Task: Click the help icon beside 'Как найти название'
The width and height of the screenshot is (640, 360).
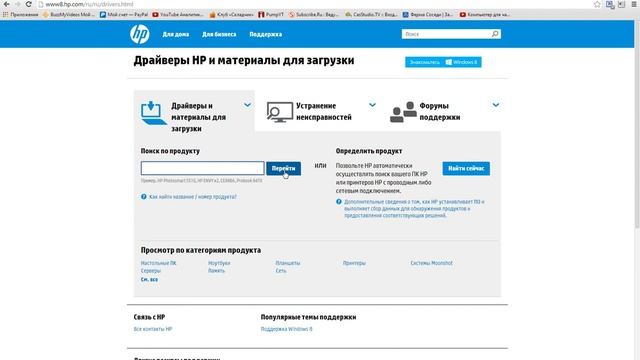Action: pyautogui.click(x=144, y=197)
